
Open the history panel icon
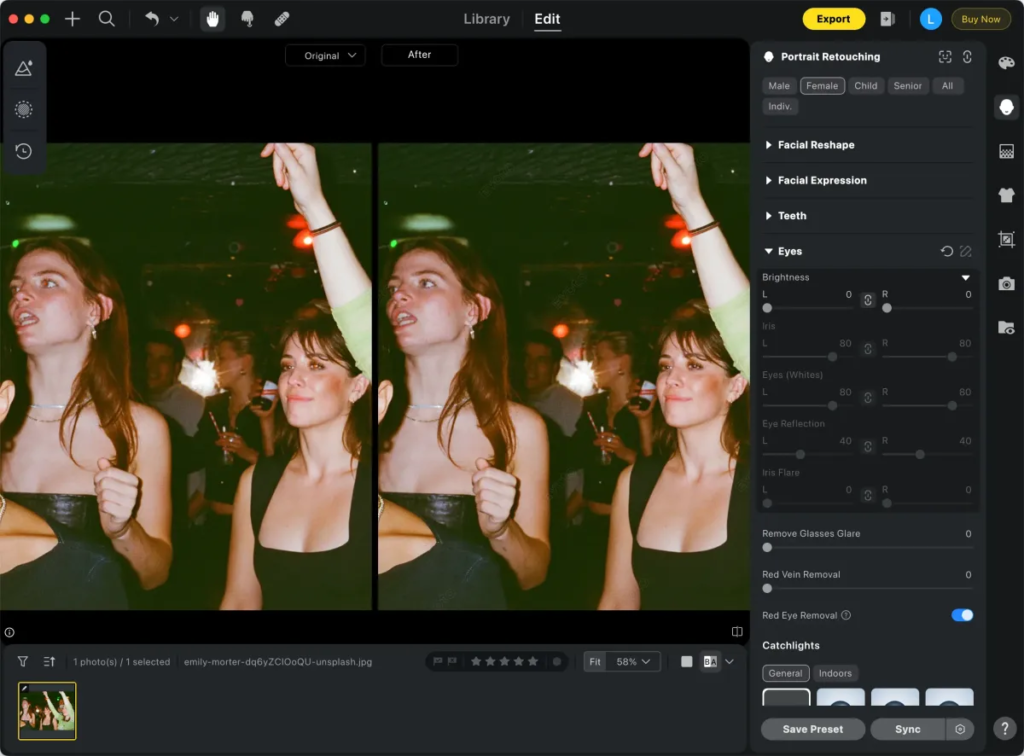(x=23, y=151)
